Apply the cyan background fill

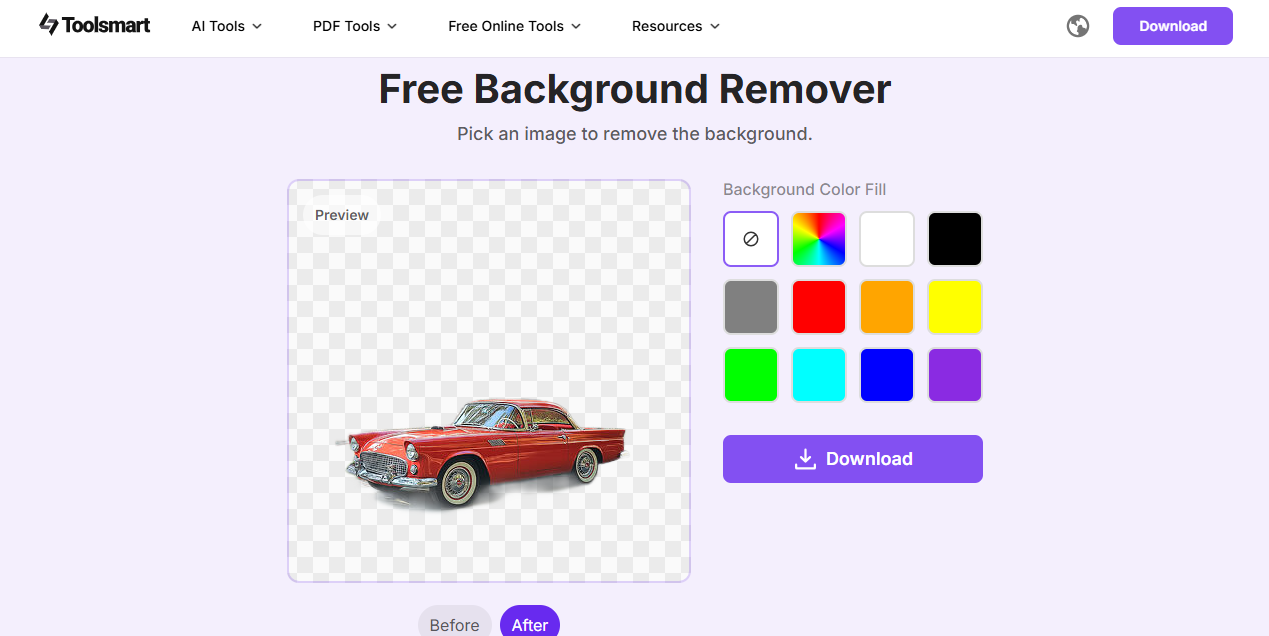(x=818, y=374)
